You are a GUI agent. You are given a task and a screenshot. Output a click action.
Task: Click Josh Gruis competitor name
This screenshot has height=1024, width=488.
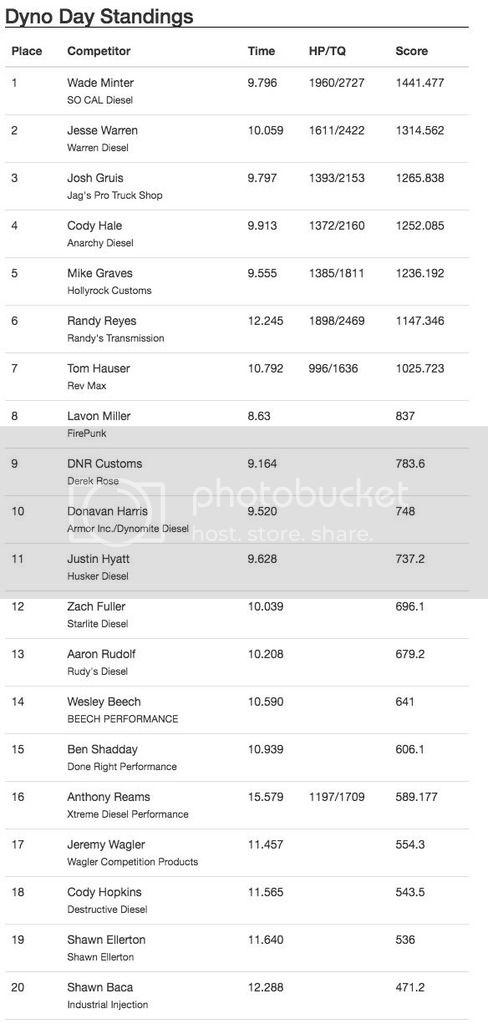(x=95, y=178)
